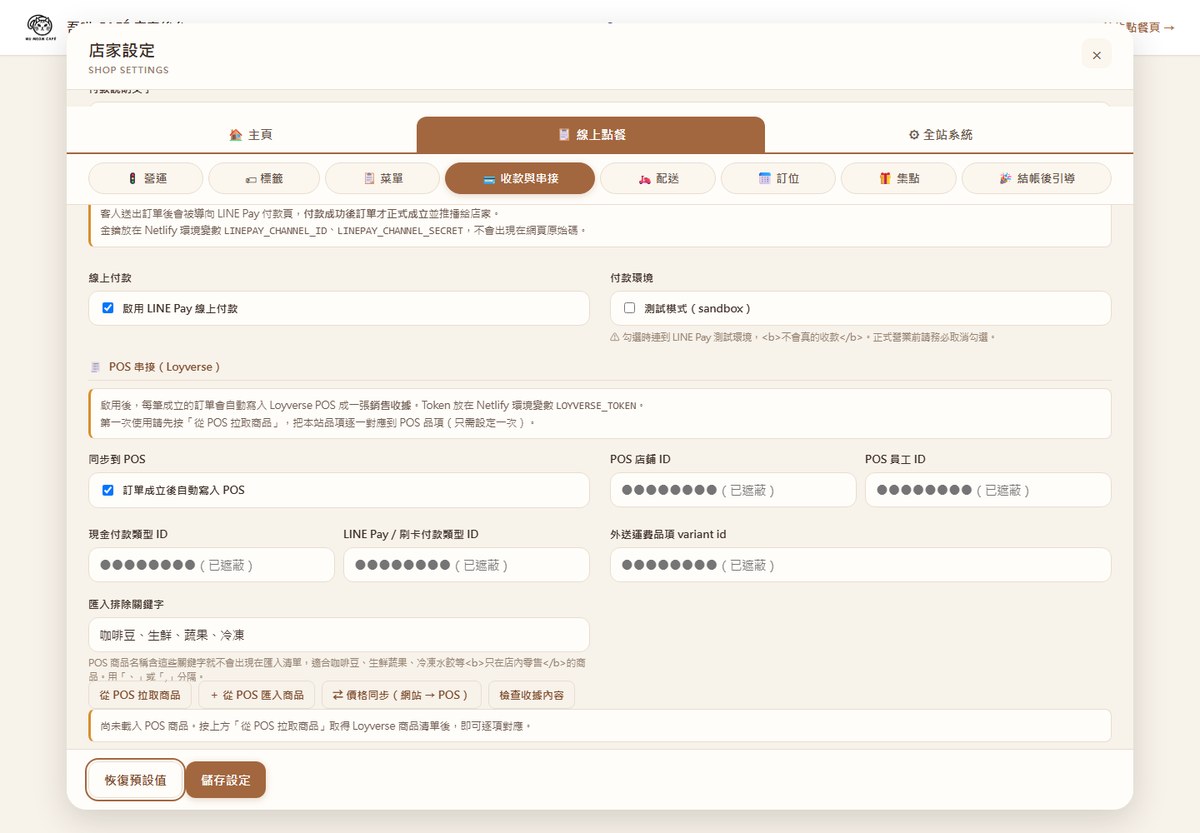Viewport: 1200px width, 833px height.
Task: Open the 配送 sub-tab
Action: click(x=658, y=178)
